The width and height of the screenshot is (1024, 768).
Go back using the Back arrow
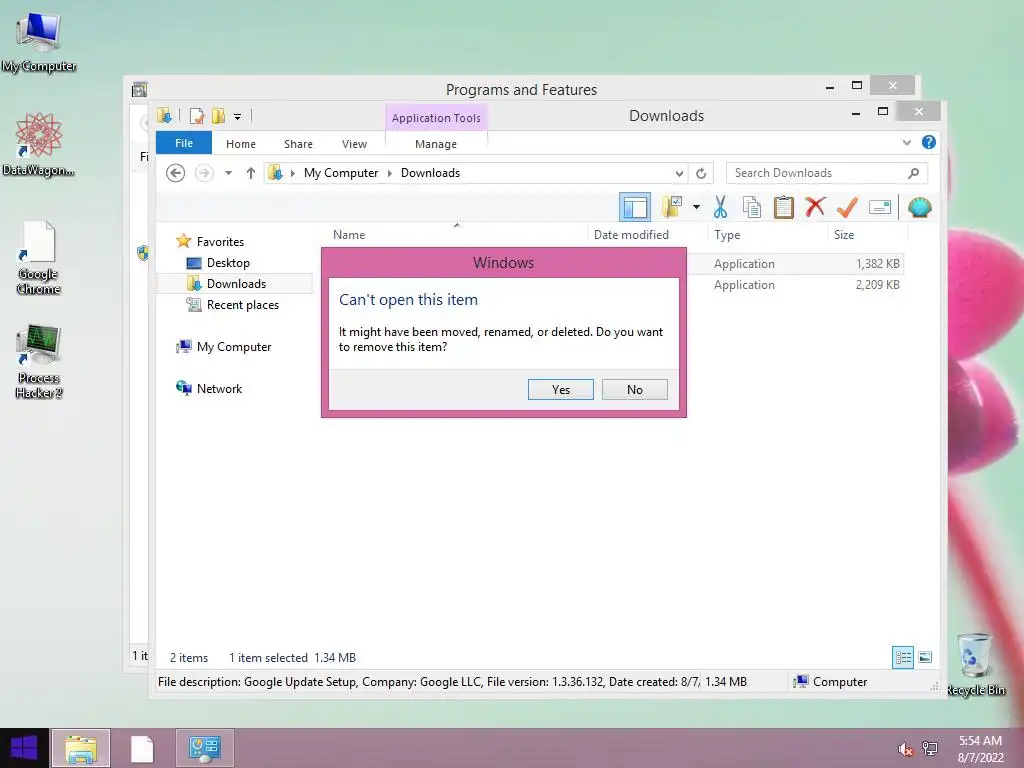coord(175,173)
